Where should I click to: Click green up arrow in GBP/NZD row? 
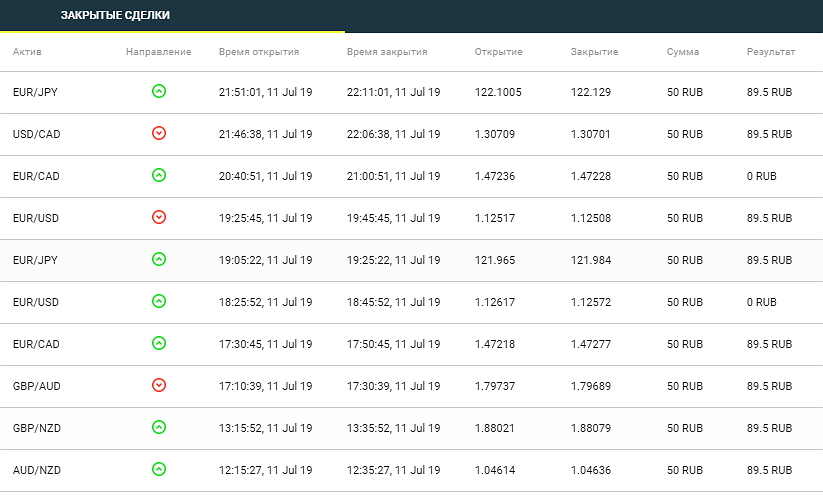(x=159, y=427)
